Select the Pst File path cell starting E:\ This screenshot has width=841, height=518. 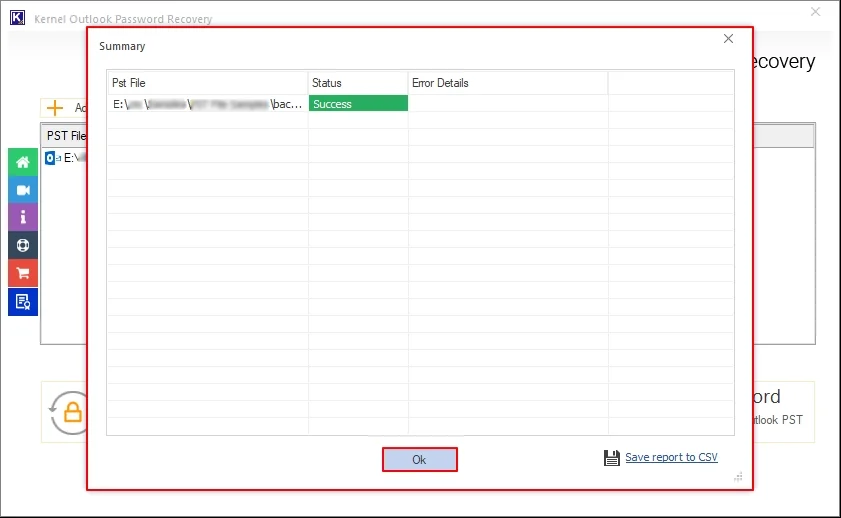tap(208, 103)
